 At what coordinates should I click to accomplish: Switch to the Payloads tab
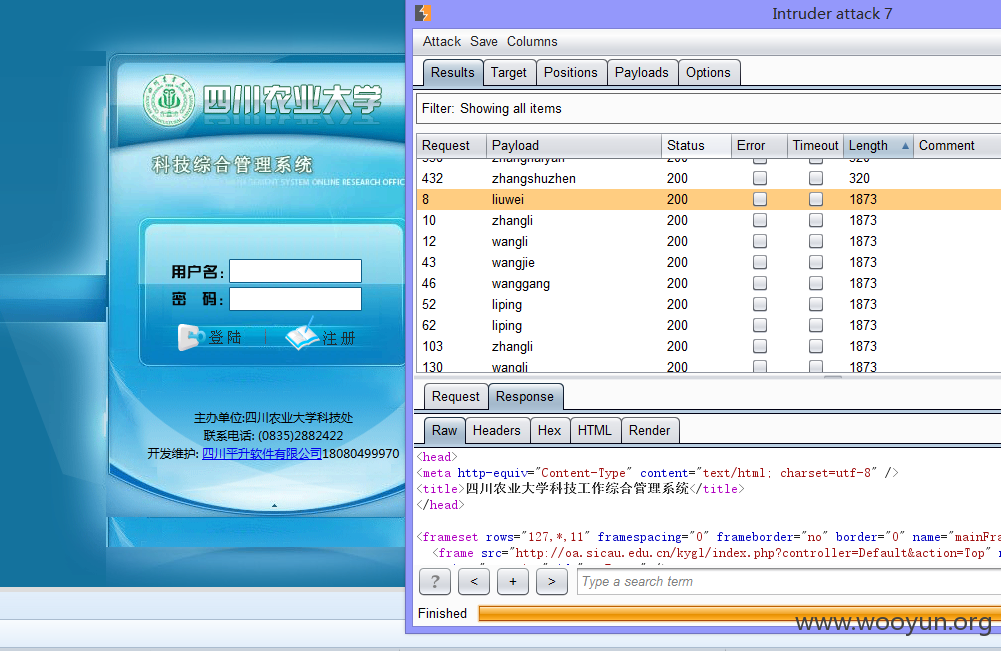[x=642, y=73]
